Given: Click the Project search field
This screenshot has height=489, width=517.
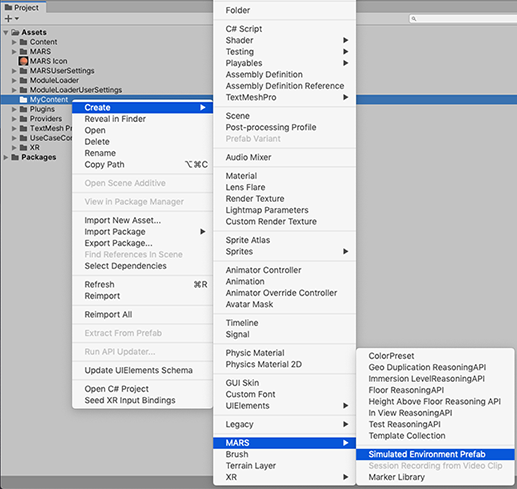Looking at the screenshot, I should click(x=463, y=19).
